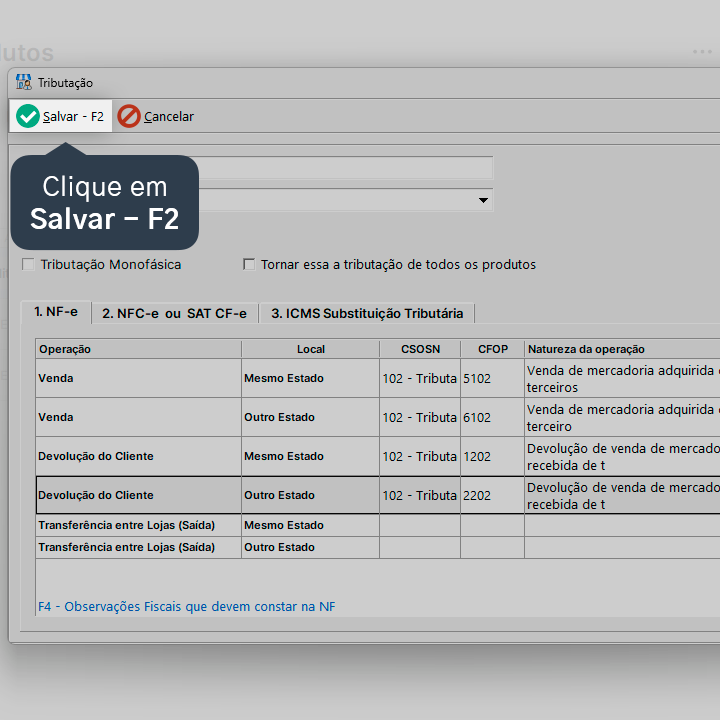Enable the Tributação Monofásica checkbox

click(28, 264)
